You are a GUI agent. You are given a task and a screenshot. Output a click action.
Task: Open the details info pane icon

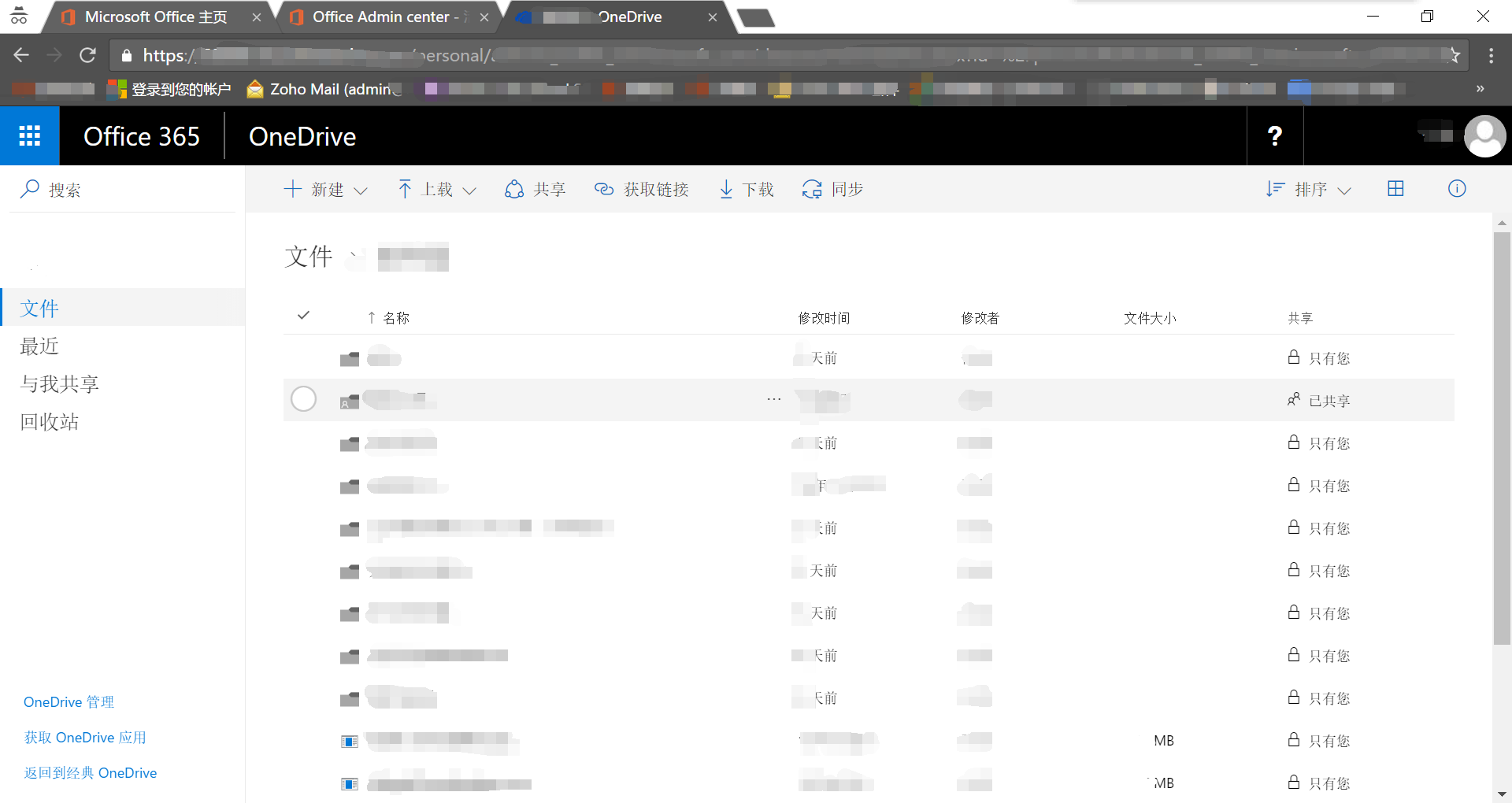1457,189
